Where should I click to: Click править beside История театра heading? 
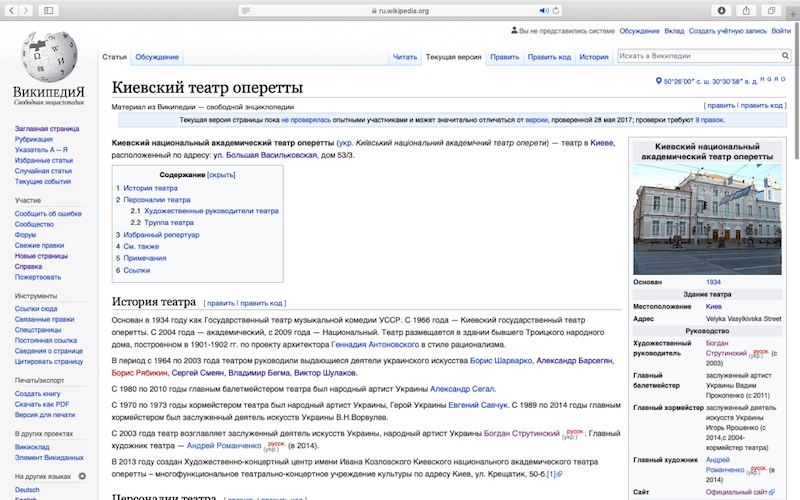click(x=221, y=303)
